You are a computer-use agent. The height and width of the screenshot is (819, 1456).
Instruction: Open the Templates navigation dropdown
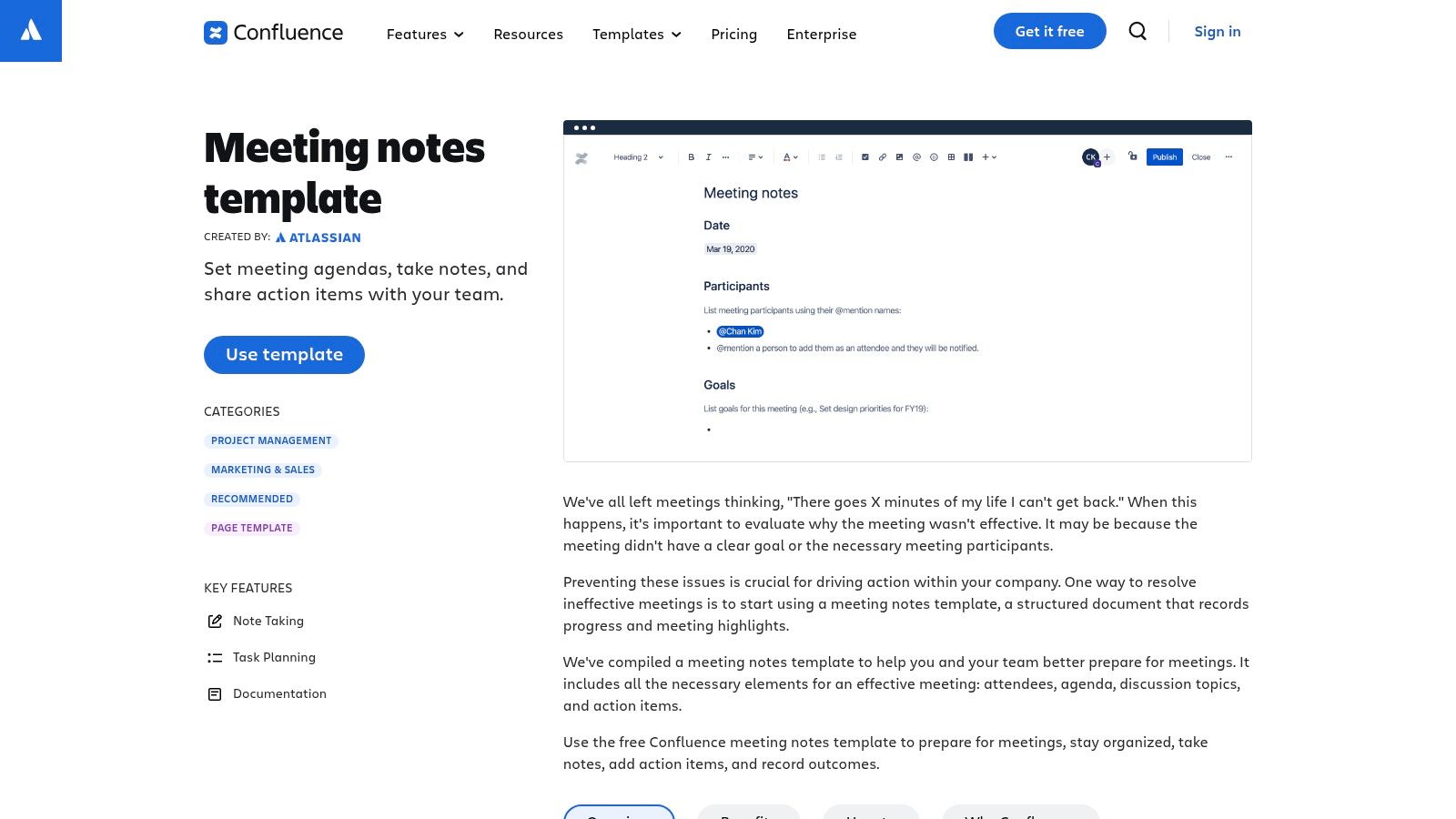point(636,35)
